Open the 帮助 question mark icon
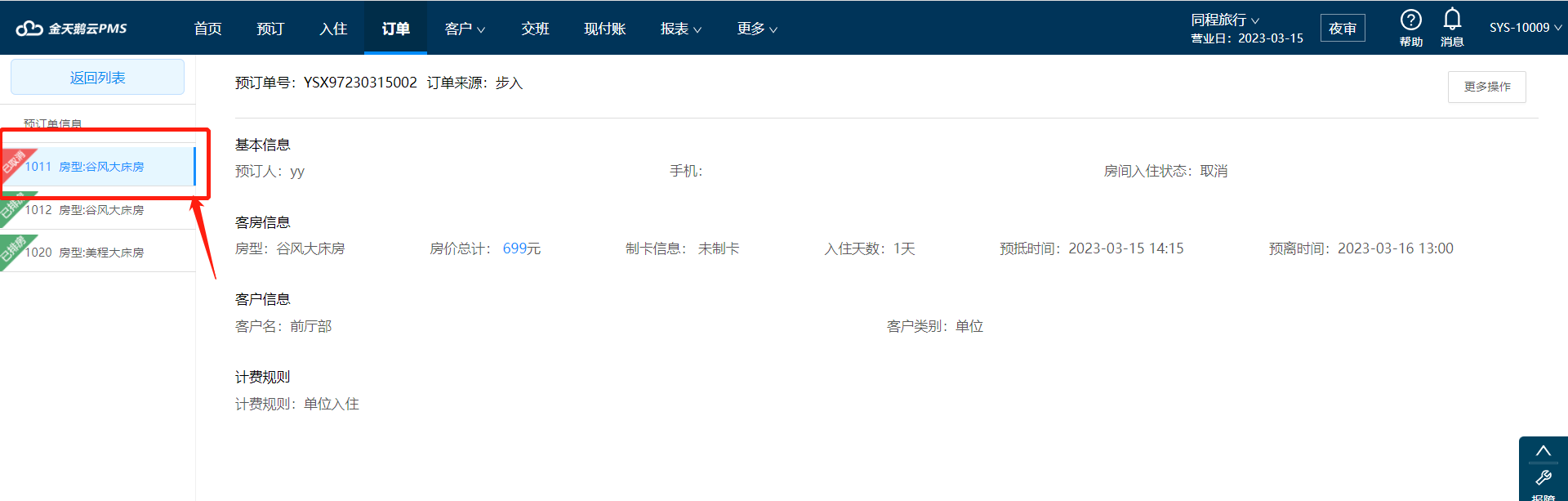Screen dimensions: 1568x501 (1410, 20)
